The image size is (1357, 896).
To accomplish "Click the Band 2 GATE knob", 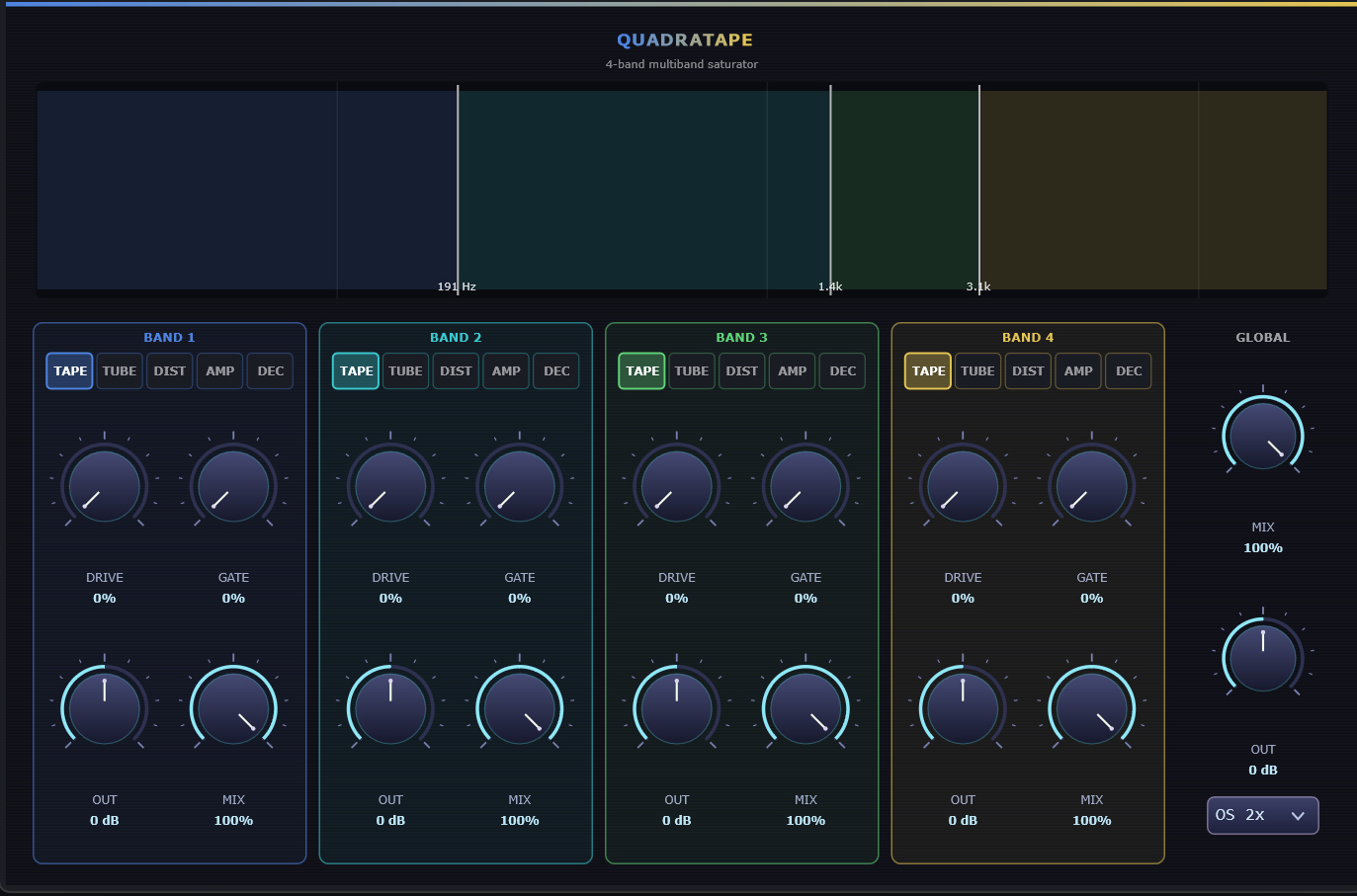I will pos(520,486).
